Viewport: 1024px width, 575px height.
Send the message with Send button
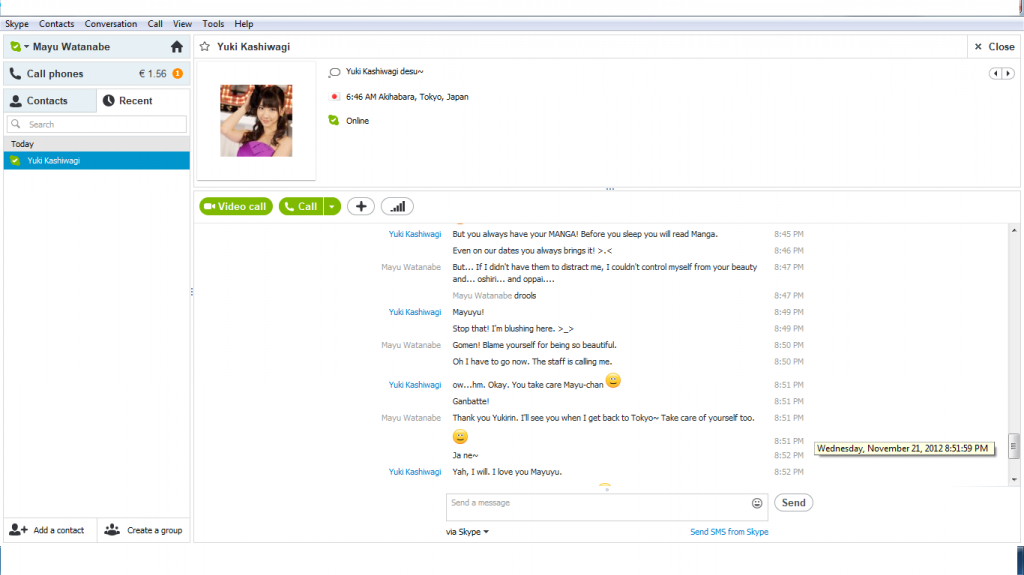pyautogui.click(x=793, y=502)
